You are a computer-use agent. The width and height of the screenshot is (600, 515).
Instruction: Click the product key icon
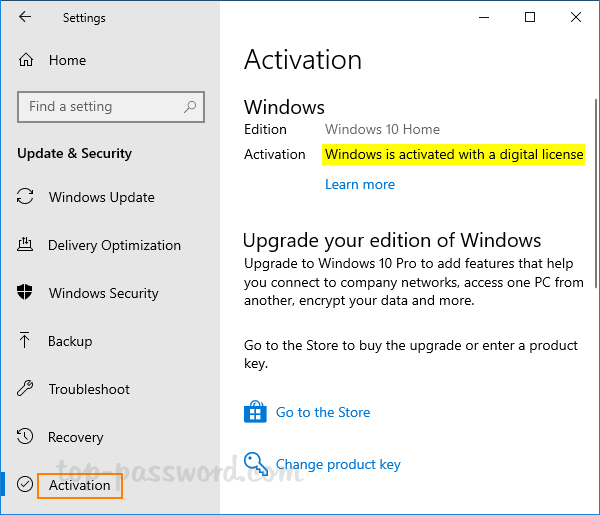coord(255,464)
